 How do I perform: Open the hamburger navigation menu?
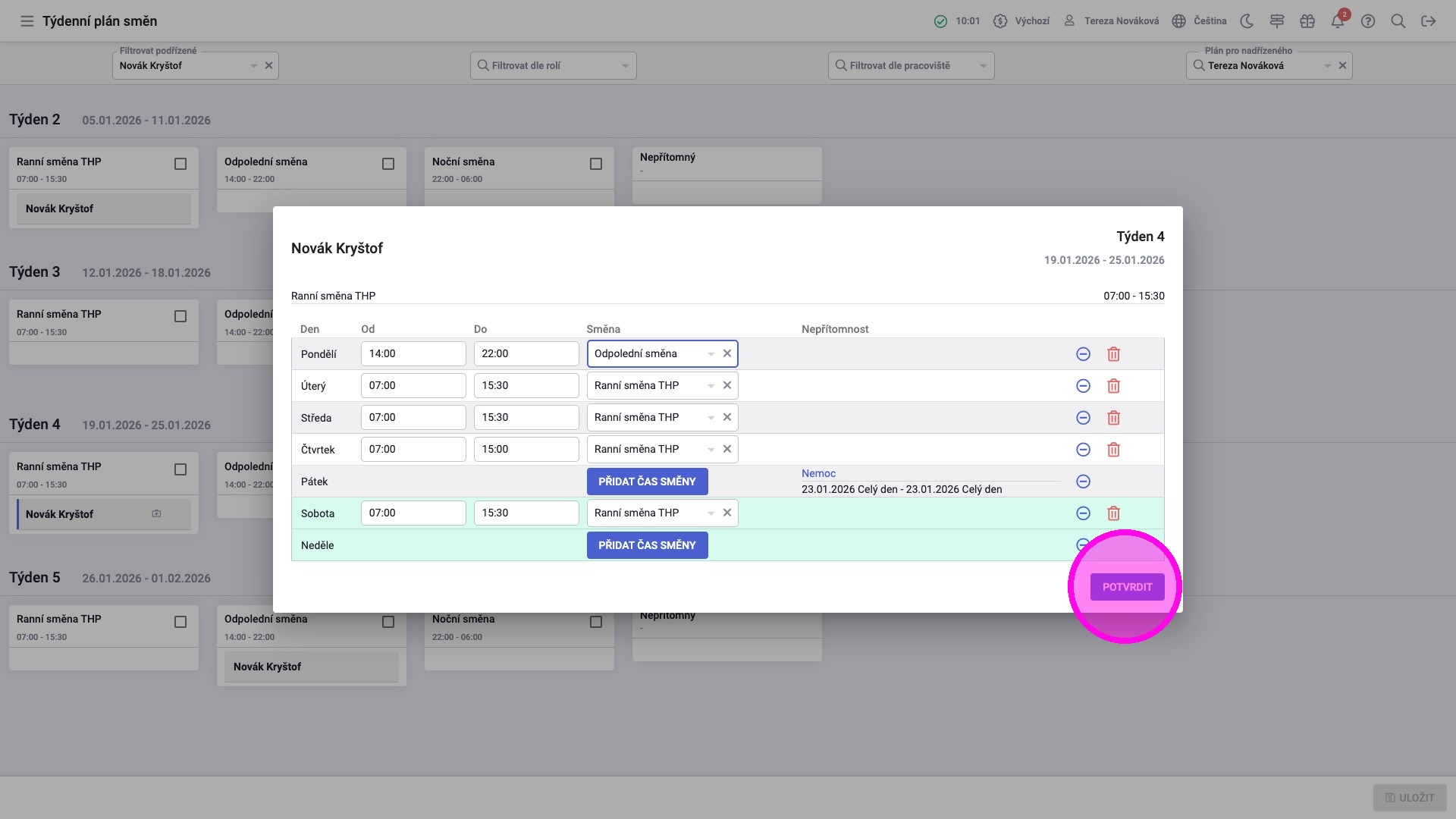point(27,21)
